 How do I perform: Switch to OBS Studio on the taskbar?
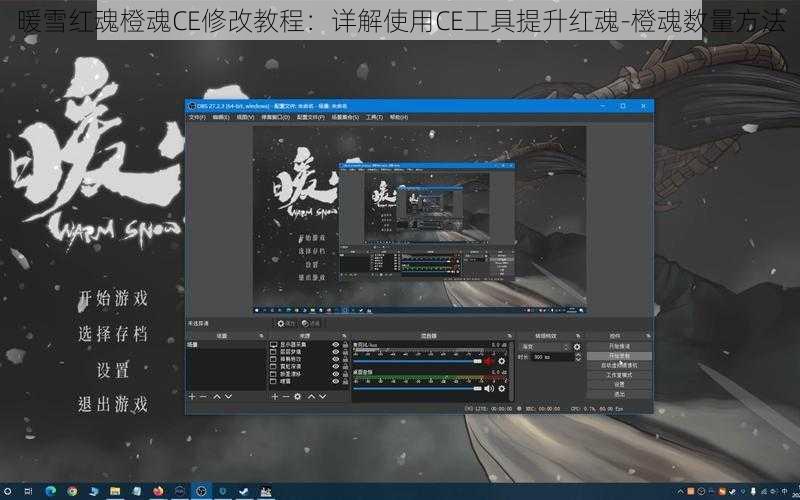pyautogui.click(x=202, y=491)
